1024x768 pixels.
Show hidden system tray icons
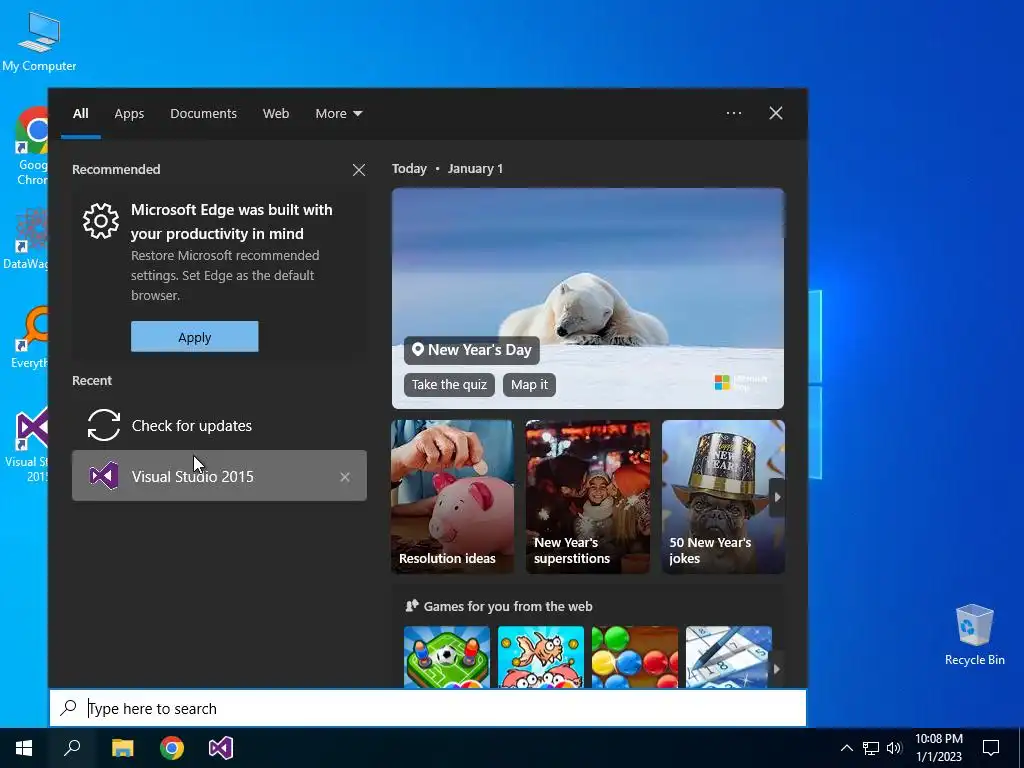click(x=846, y=748)
